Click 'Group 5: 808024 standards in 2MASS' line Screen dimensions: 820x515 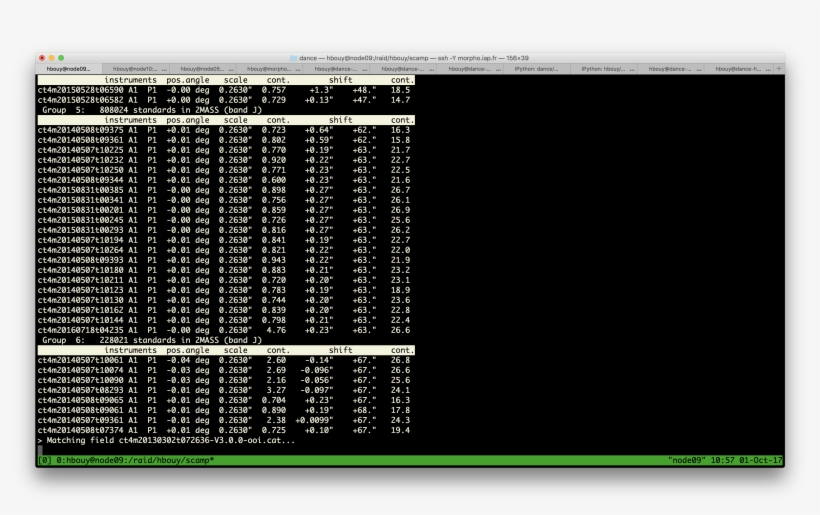point(152,110)
